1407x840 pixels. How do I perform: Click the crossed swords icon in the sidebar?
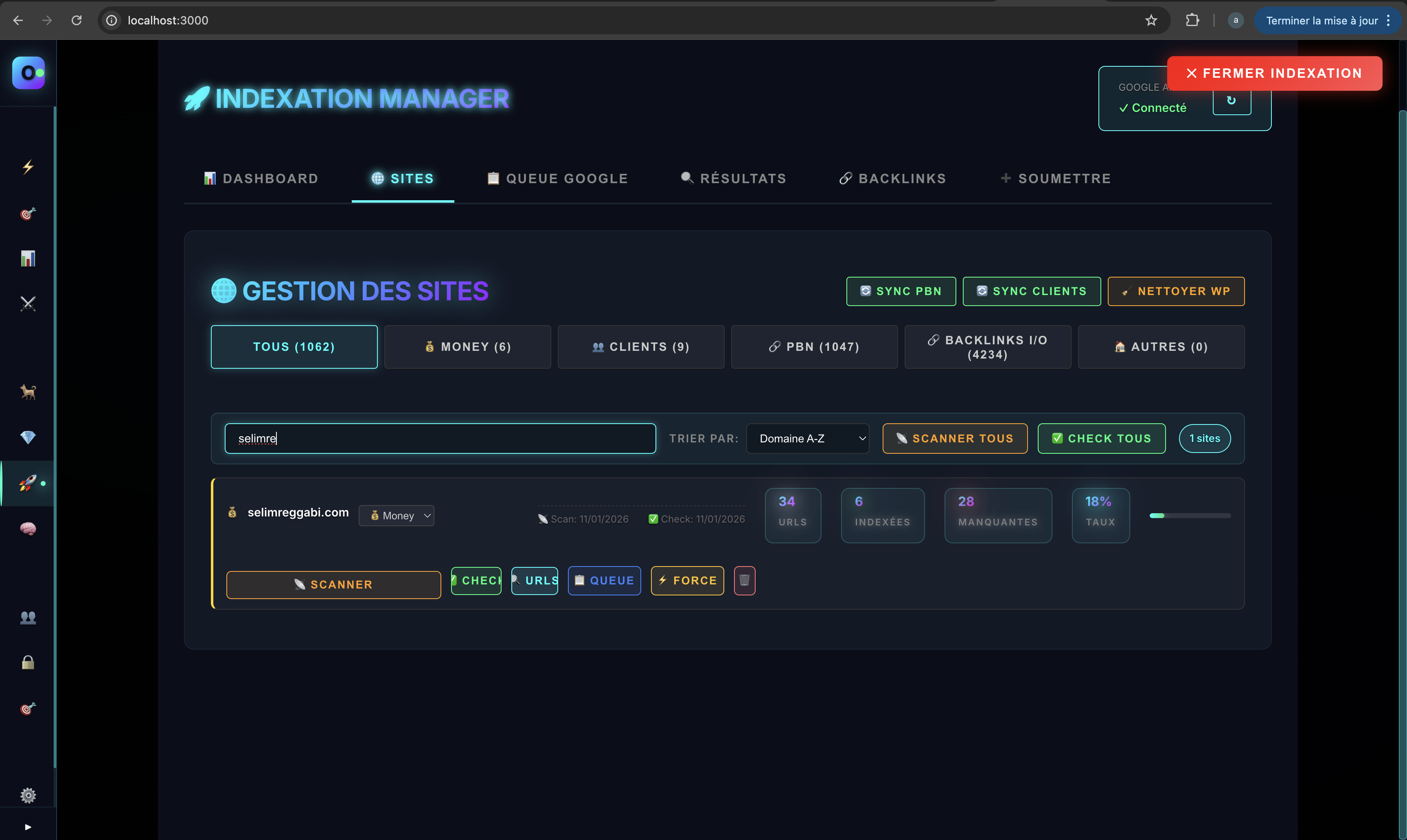pos(27,303)
